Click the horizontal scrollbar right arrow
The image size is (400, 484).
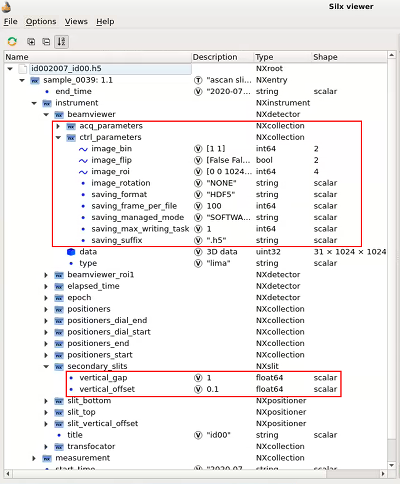(383, 473)
